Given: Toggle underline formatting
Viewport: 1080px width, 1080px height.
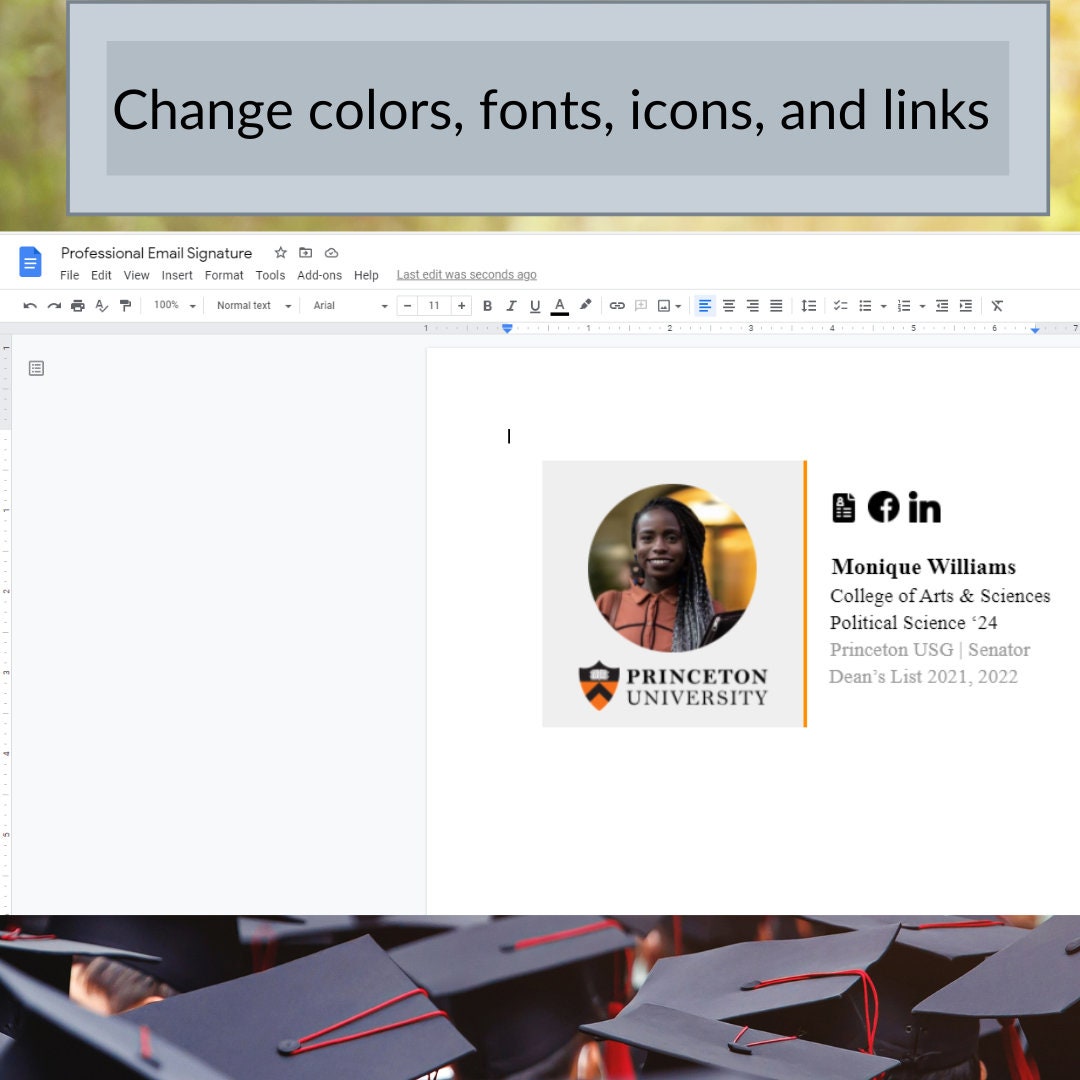Looking at the screenshot, I should coord(534,306).
